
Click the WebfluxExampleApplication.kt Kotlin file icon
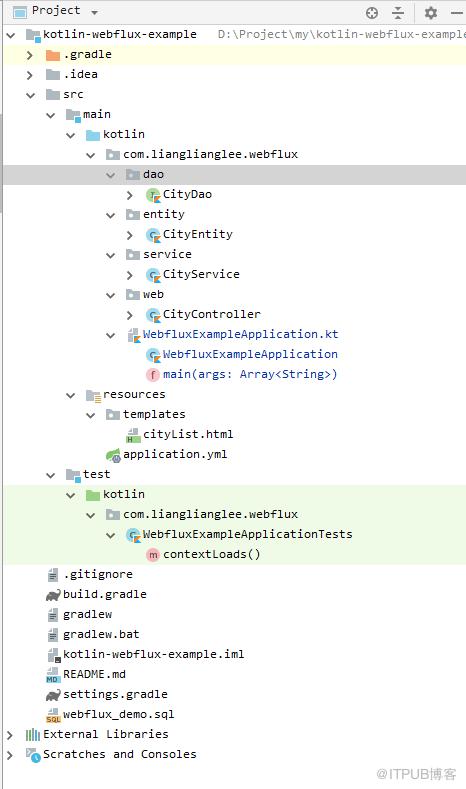click(133, 335)
